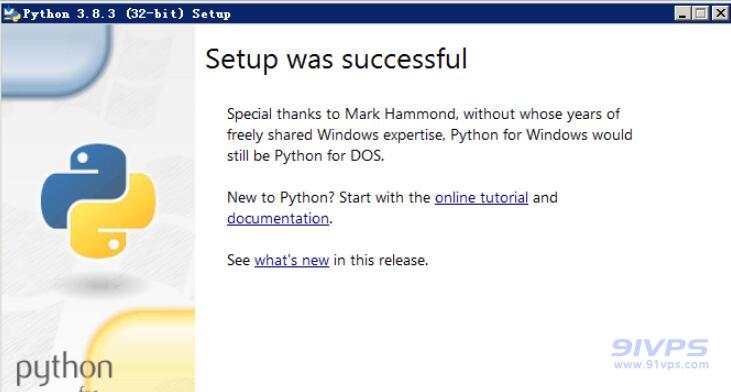Screen dimensions: 731x392
Task: Click the shadow beneath the Python logo
Action: [99, 283]
